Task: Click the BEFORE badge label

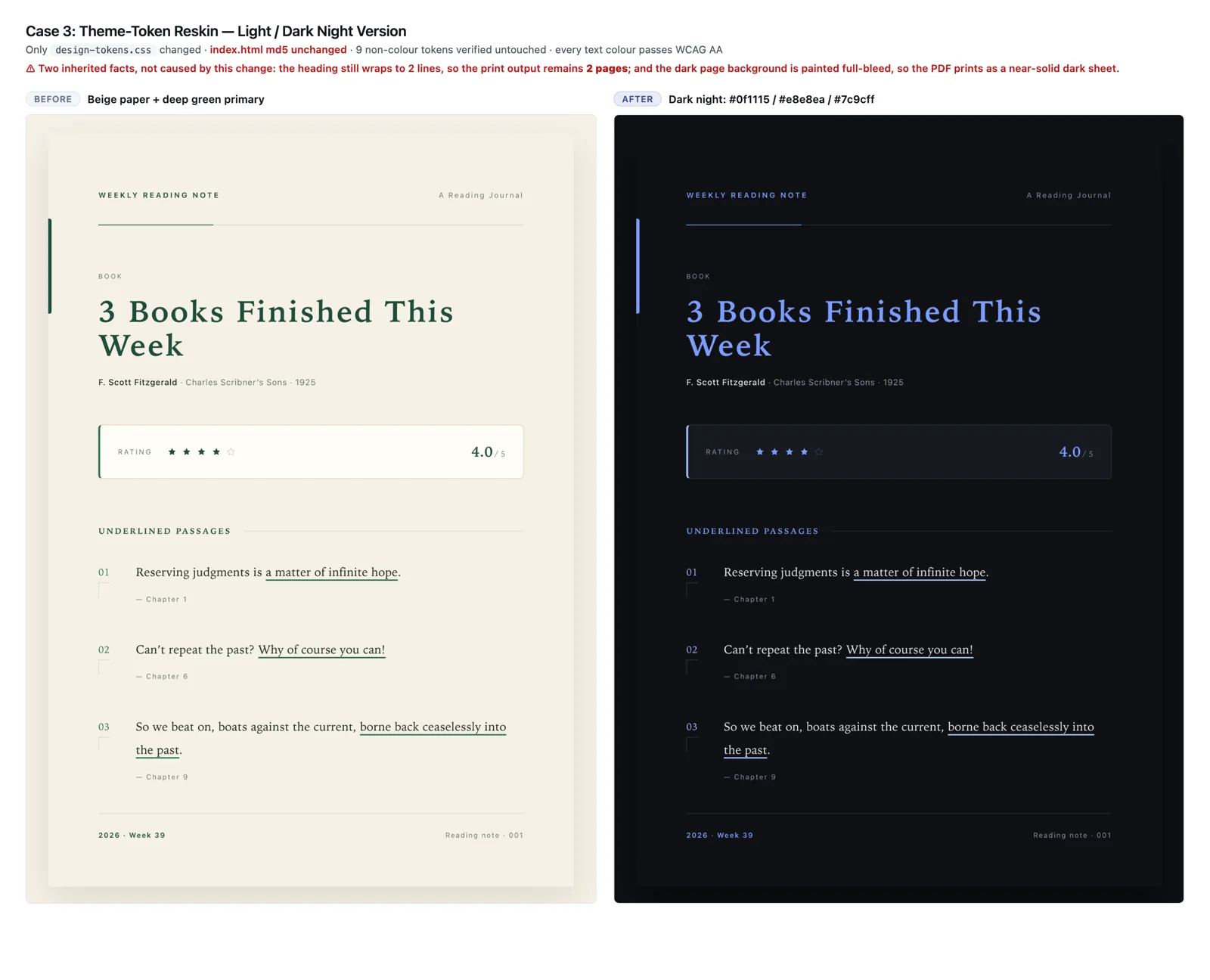Action: (x=53, y=99)
